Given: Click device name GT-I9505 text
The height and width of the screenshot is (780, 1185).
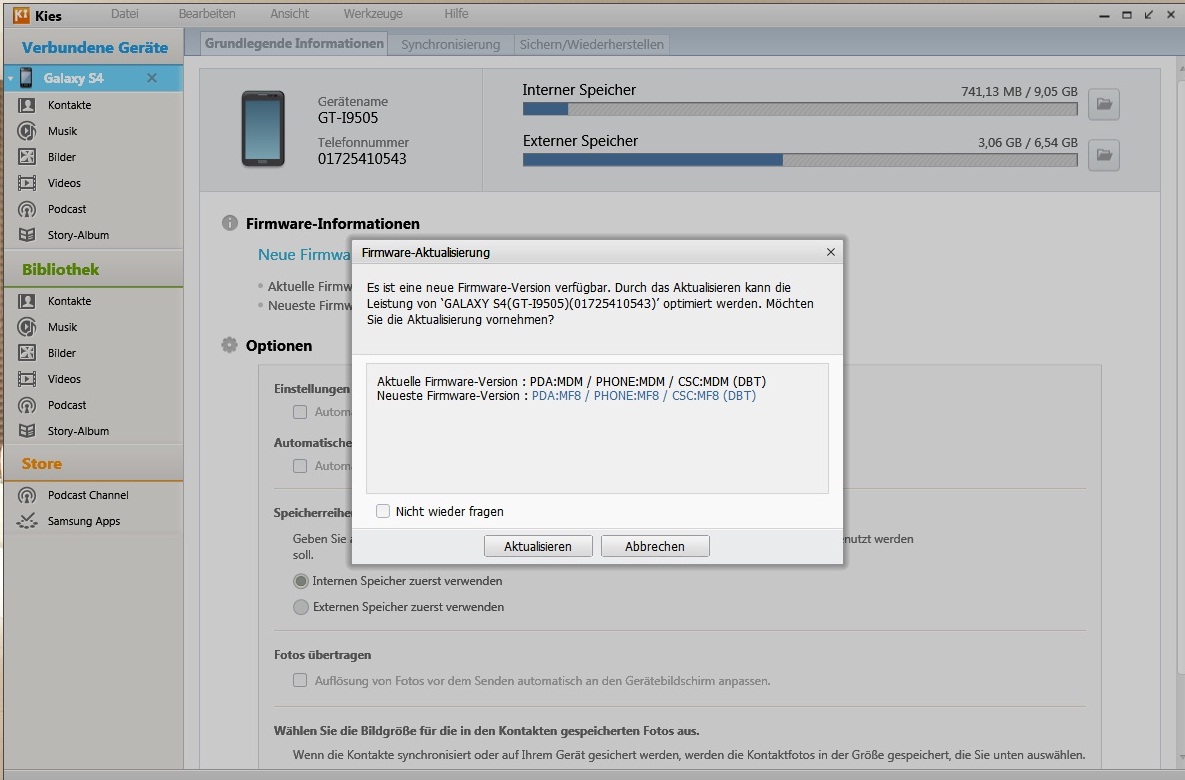Looking at the screenshot, I should coord(348,118).
